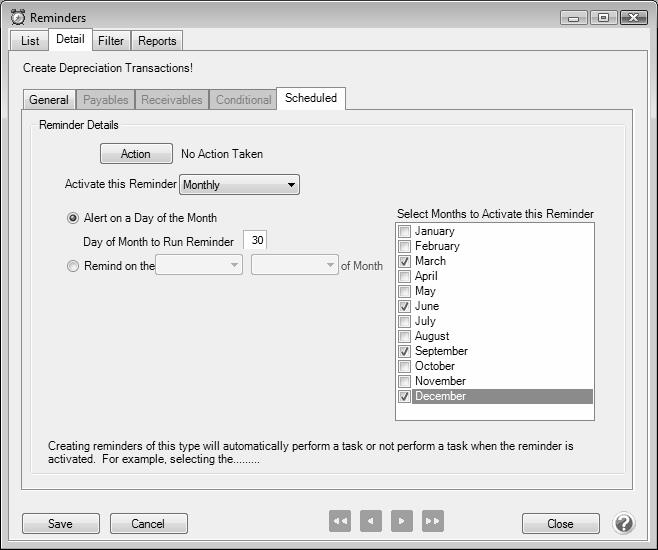Jump to the last record button
Image resolution: width=658 pixels, height=550 pixels.
point(433,521)
